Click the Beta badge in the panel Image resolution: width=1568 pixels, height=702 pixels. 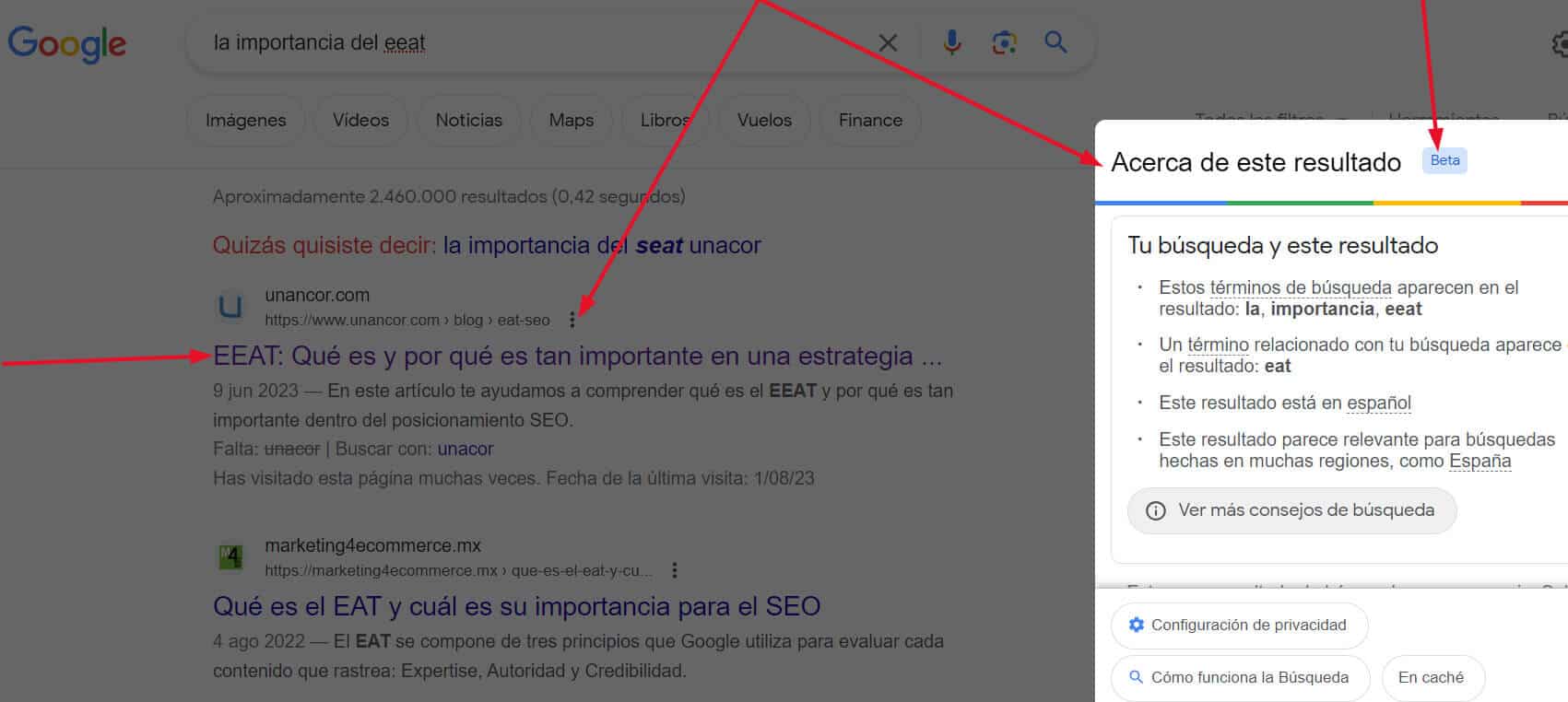[1444, 160]
